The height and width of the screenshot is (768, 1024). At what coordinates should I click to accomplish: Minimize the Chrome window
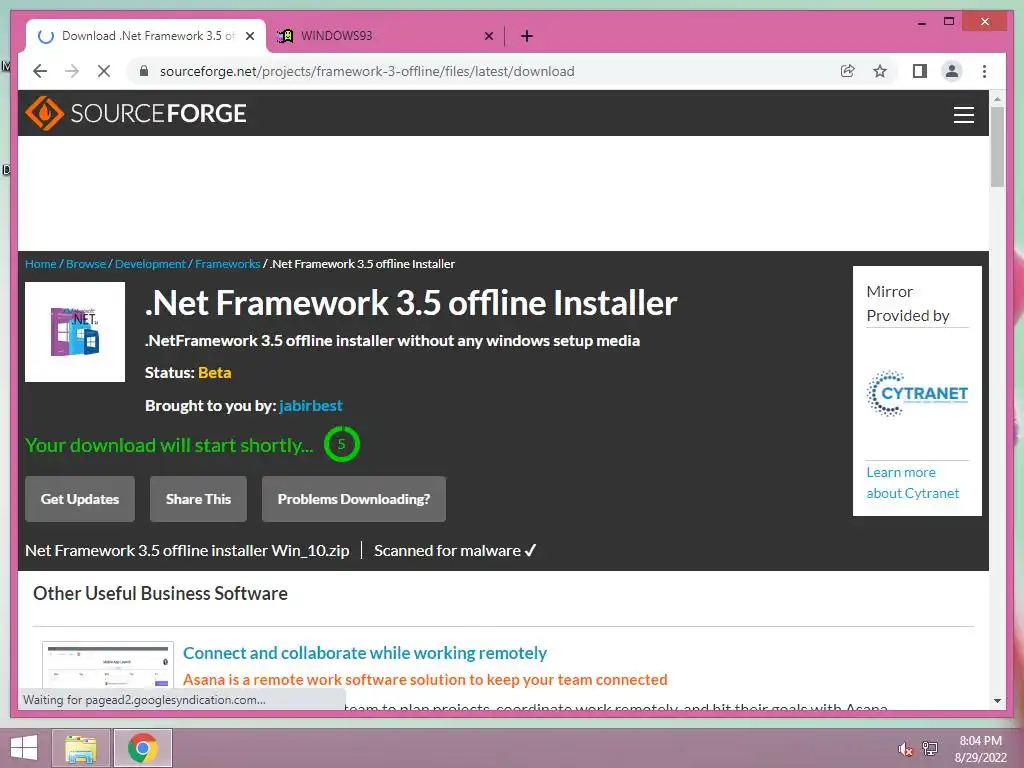click(x=921, y=22)
